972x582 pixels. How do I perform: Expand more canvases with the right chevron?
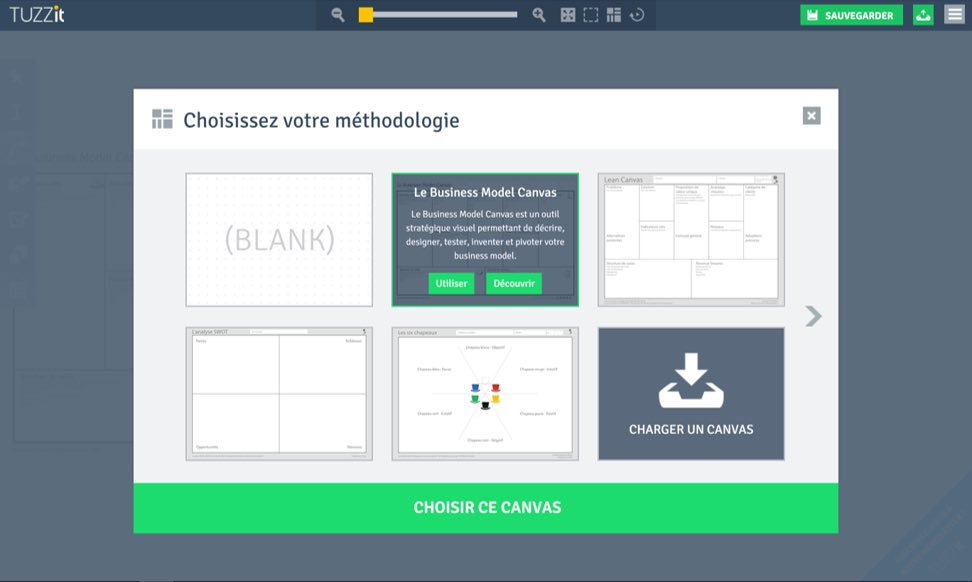(813, 316)
